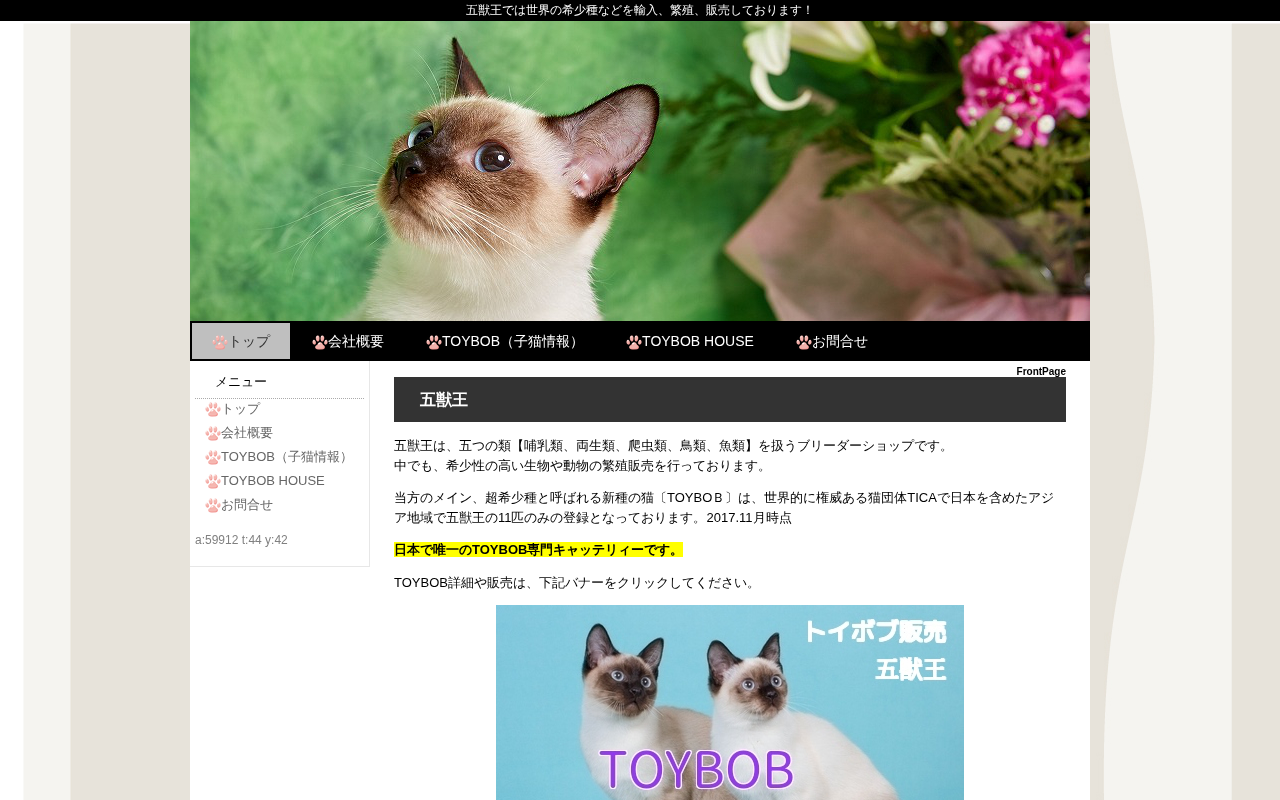Click the line TOYBOB詳細や販売は、下記バナー text
The image size is (1280, 800).
click(x=577, y=583)
